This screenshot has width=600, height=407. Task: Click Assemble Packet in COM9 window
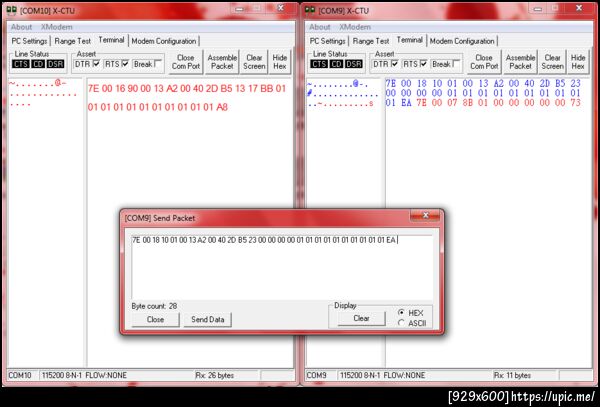pos(520,62)
